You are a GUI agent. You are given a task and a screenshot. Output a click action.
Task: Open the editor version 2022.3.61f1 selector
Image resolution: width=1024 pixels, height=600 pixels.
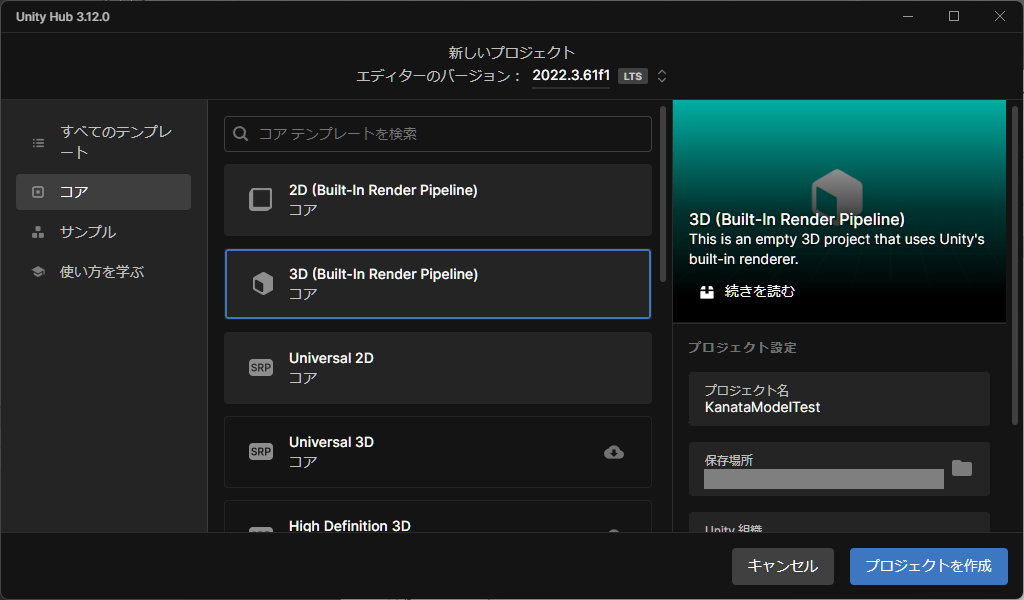coord(571,76)
